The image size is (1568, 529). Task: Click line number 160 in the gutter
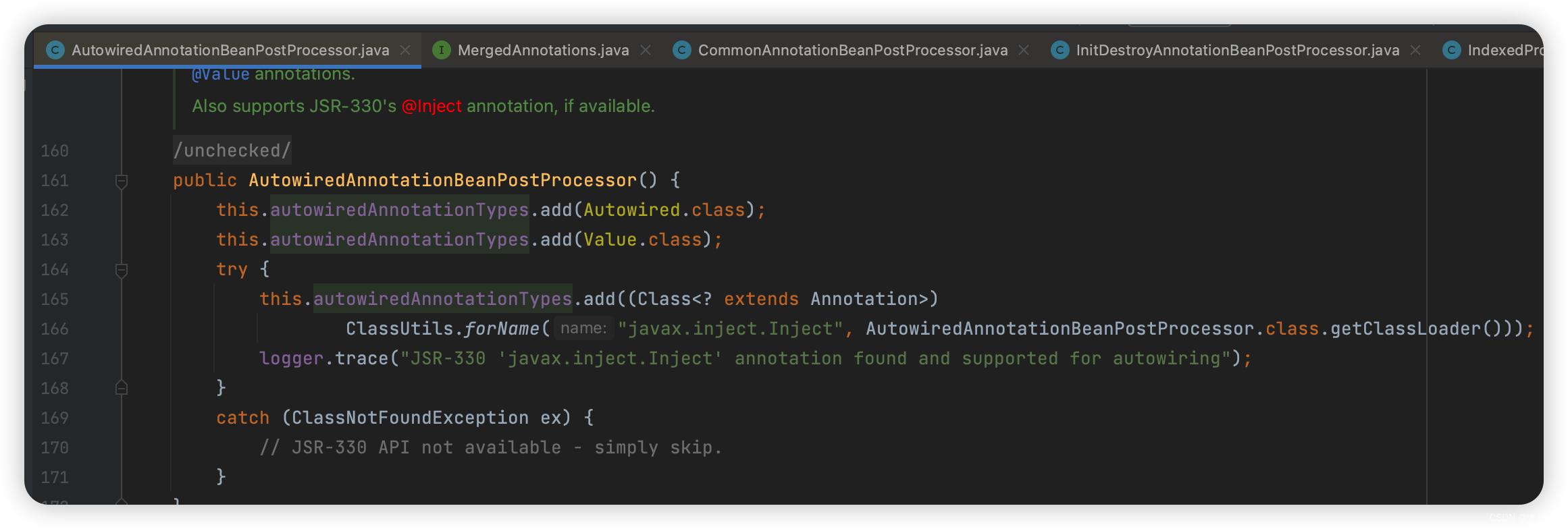(x=55, y=151)
